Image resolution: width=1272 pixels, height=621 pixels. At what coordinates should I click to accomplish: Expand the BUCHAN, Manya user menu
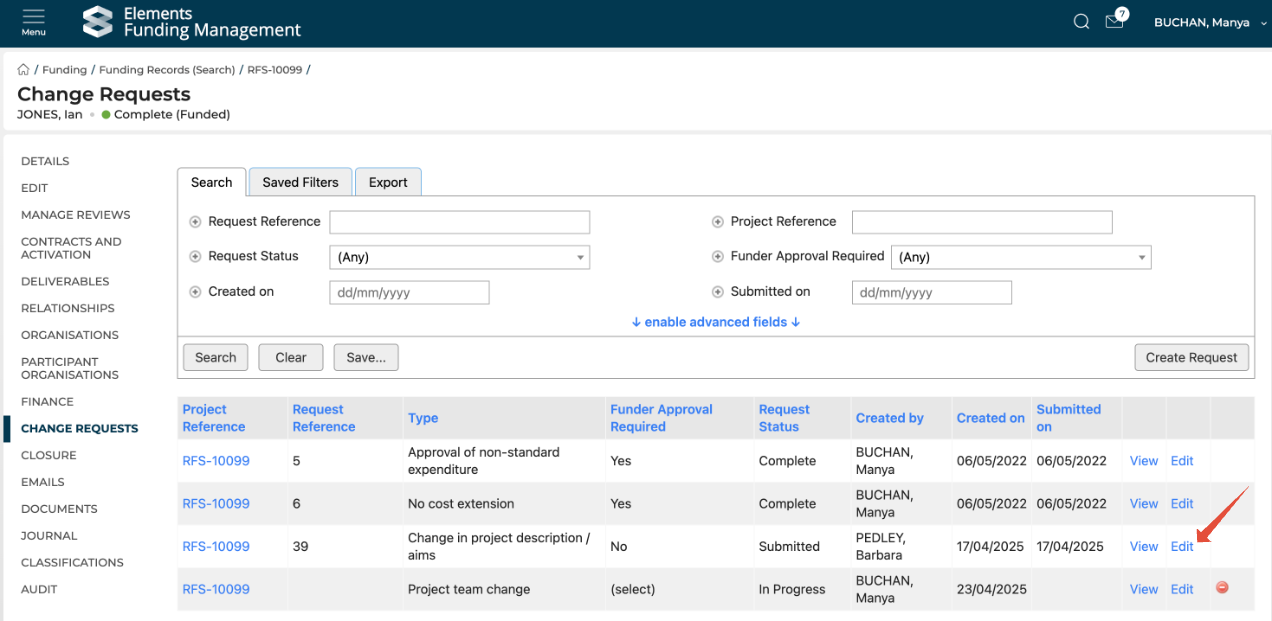(1209, 23)
